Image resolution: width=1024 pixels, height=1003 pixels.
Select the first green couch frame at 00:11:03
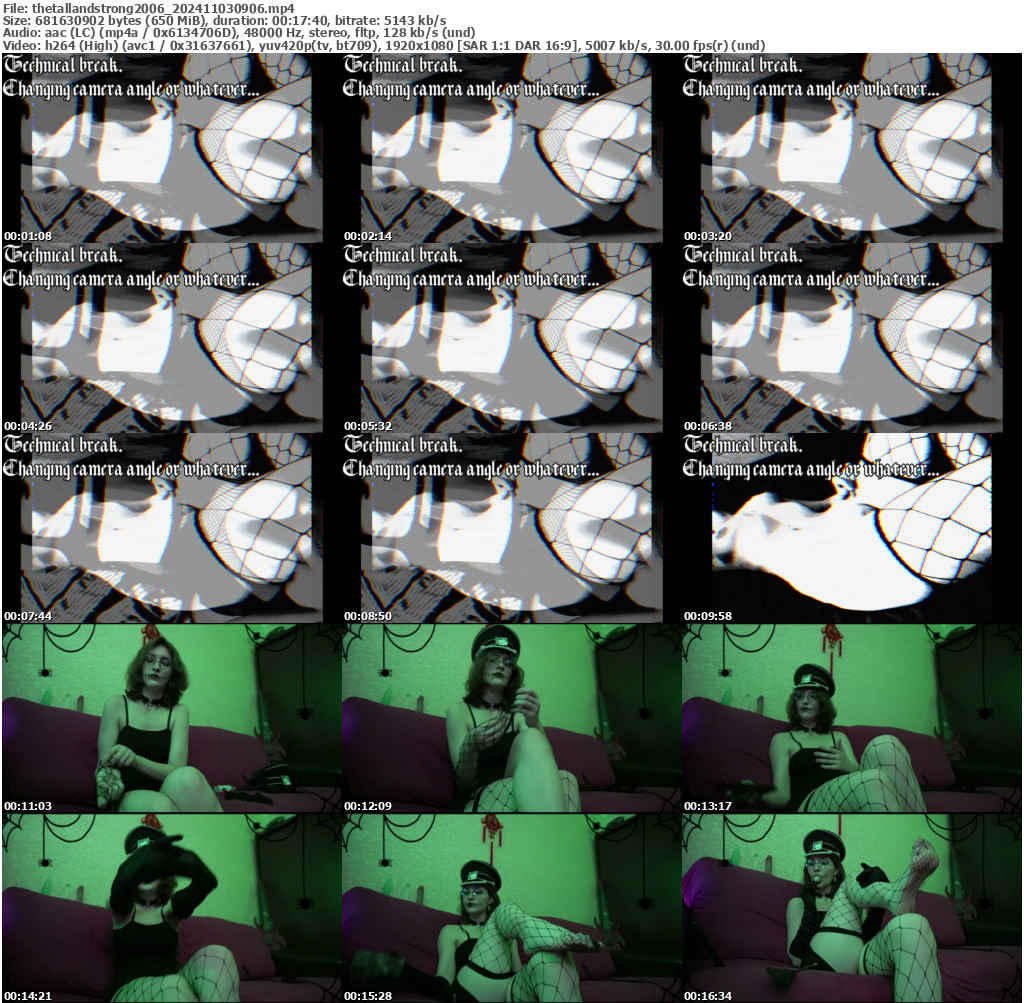(170, 715)
